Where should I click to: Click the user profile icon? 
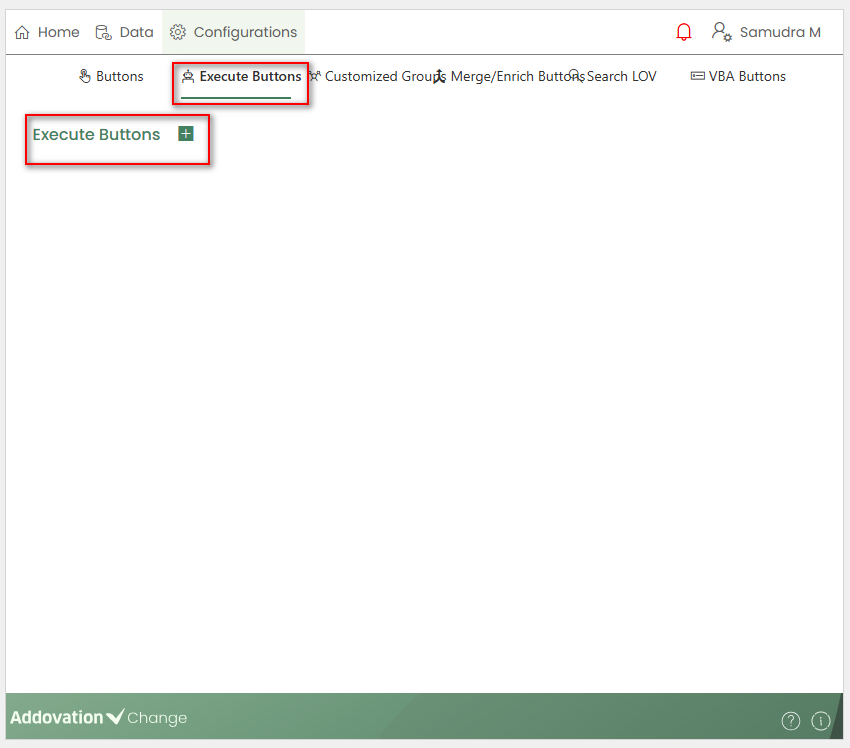pyautogui.click(x=721, y=32)
